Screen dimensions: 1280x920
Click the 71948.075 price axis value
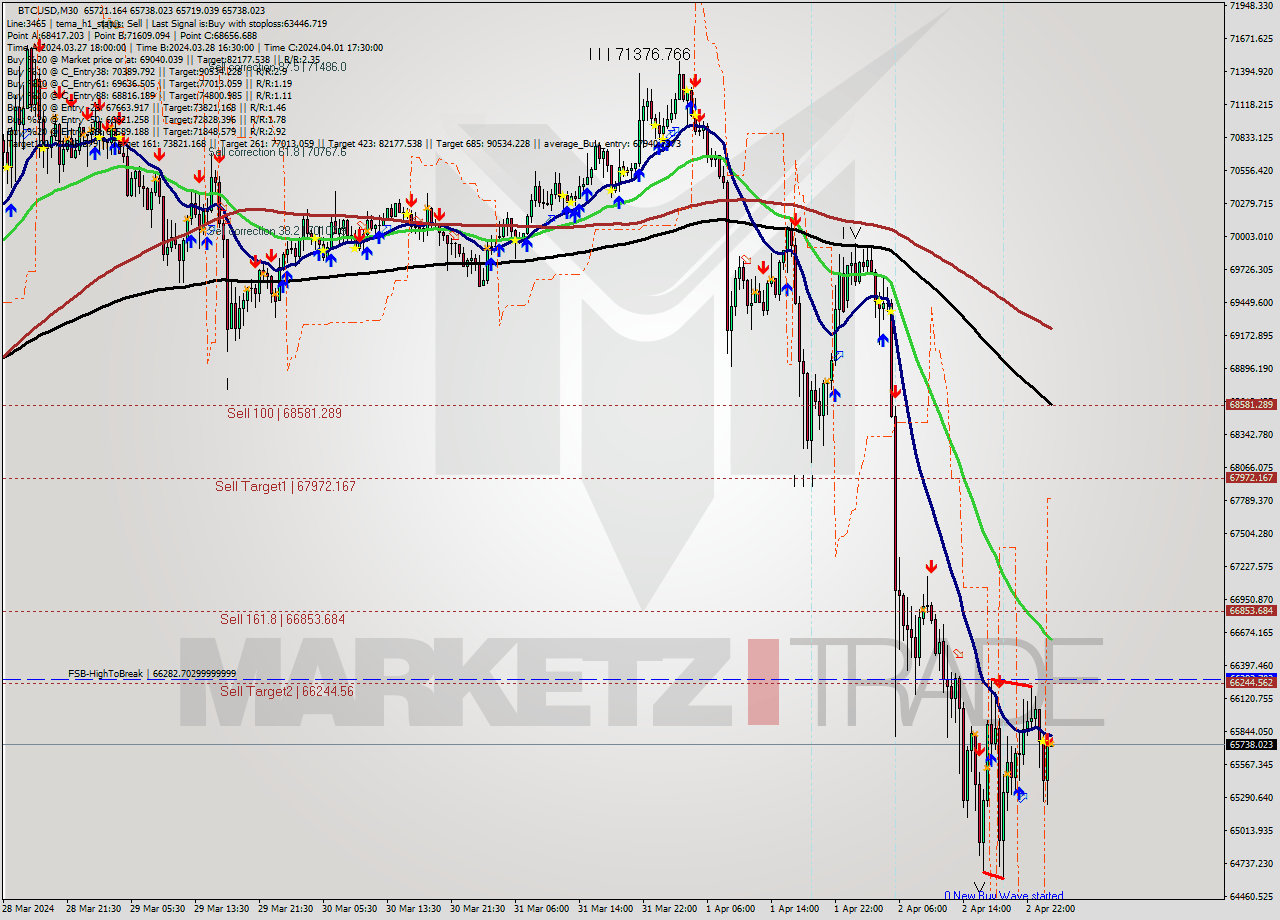point(1251,6)
